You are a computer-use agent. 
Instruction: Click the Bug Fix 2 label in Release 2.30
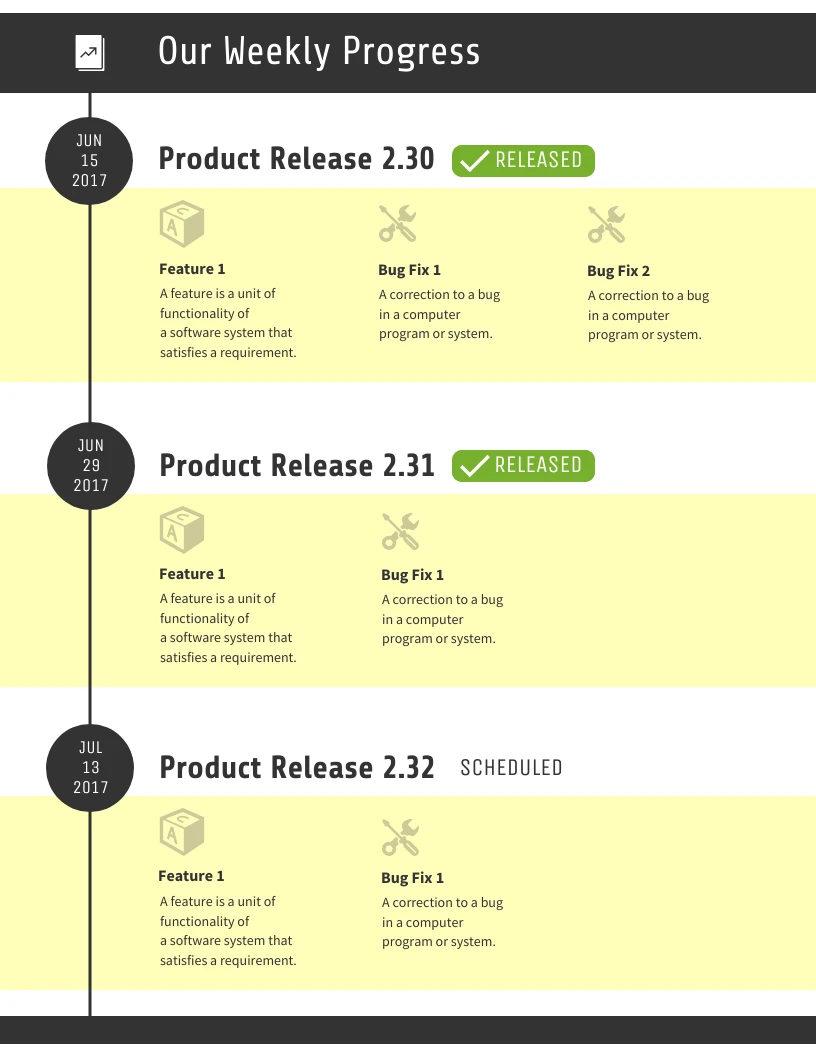click(618, 271)
